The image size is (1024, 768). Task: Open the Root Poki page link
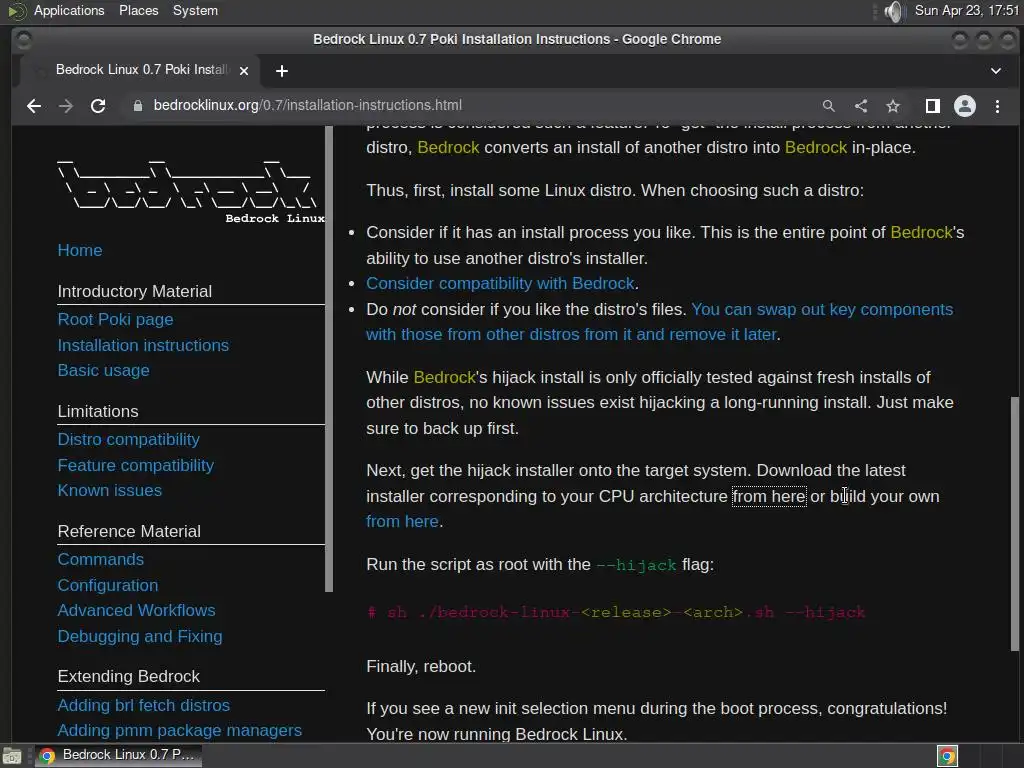click(x=116, y=319)
